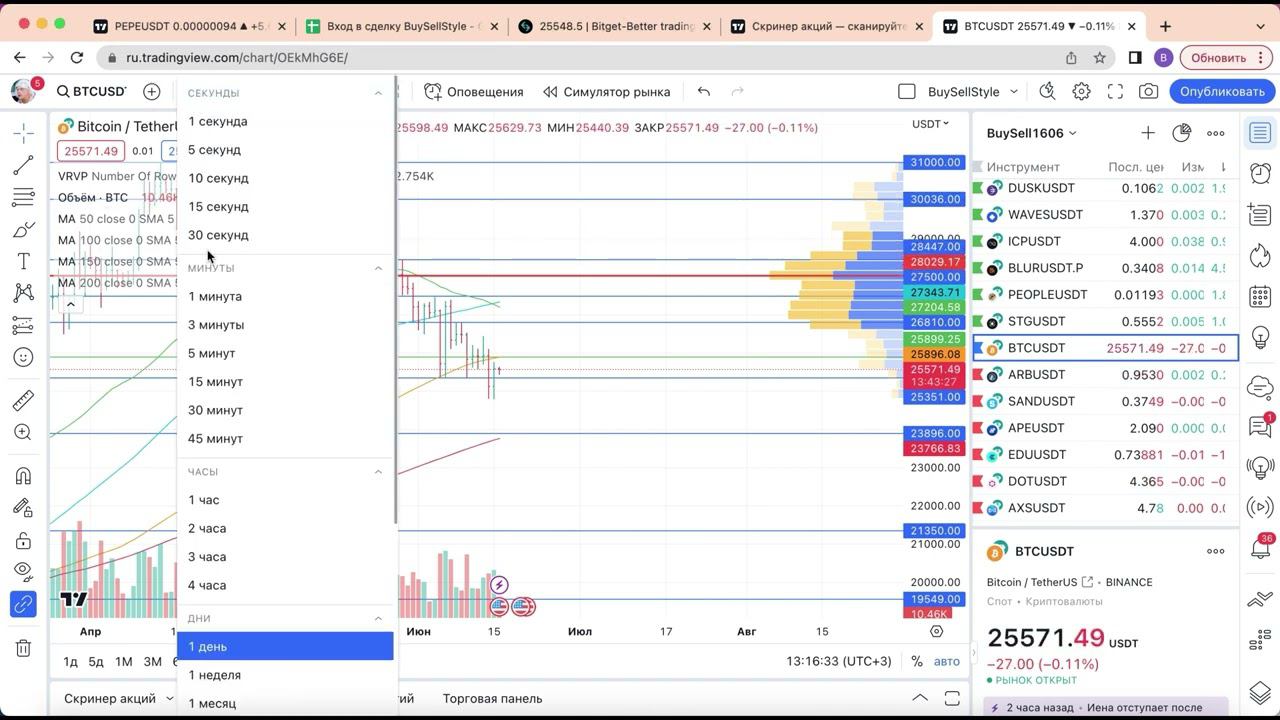Start Симулятор рынка replay
1280x720 pixels.
click(x=607, y=91)
